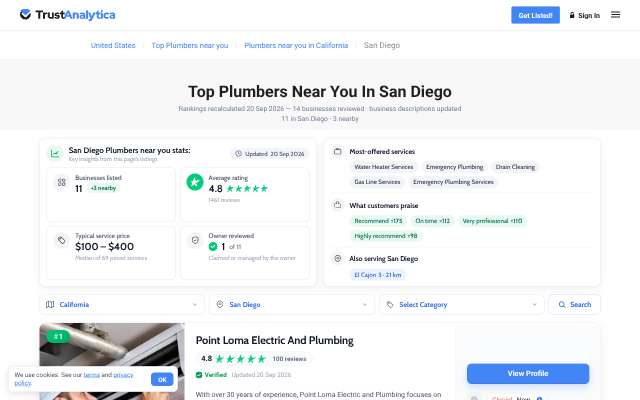Viewport: 640px width, 400px height.
Task: Select the Gas Line Services tag
Action: coord(377,182)
